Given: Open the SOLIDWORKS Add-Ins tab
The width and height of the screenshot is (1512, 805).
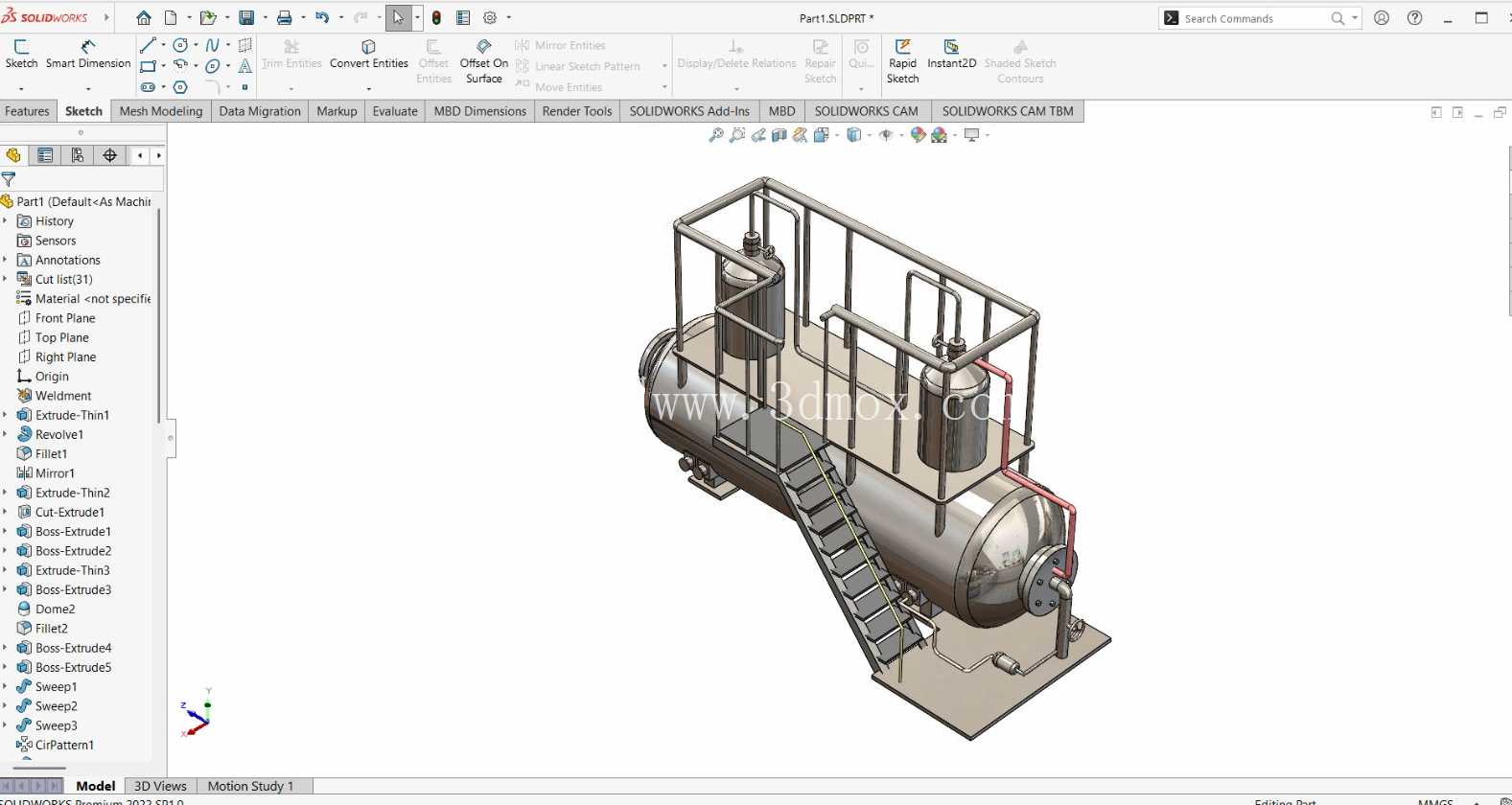Looking at the screenshot, I should (x=689, y=111).
